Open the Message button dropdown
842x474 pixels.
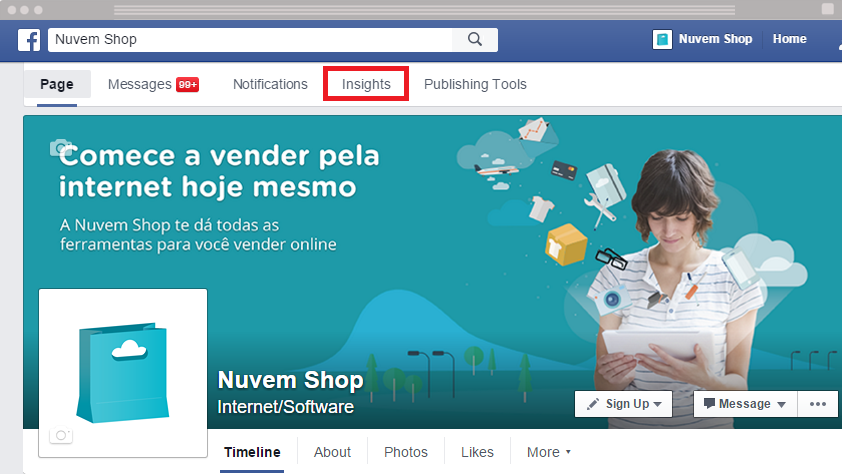point(745,404)
